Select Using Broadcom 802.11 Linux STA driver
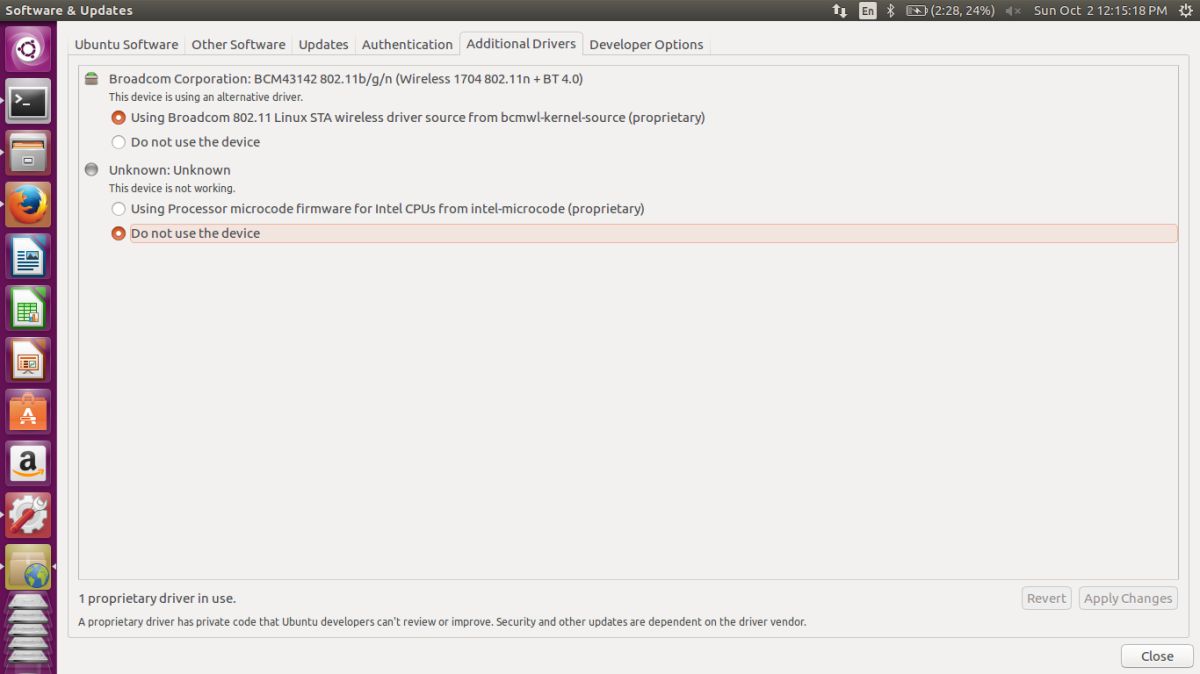This screenshot has height=674, width=1200. (x=409, y=117)
